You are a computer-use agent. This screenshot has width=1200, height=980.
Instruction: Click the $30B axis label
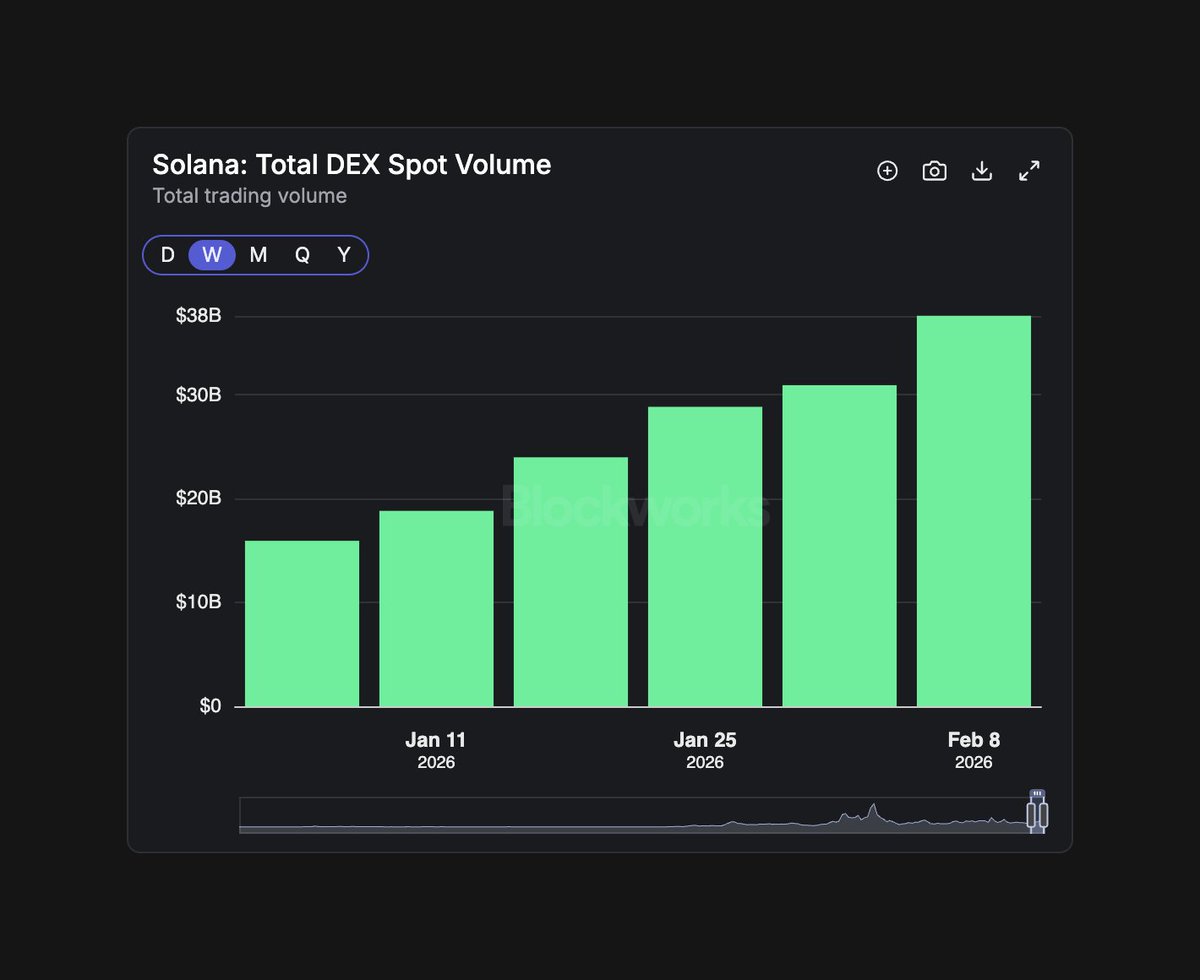click(x=198, y=395)
